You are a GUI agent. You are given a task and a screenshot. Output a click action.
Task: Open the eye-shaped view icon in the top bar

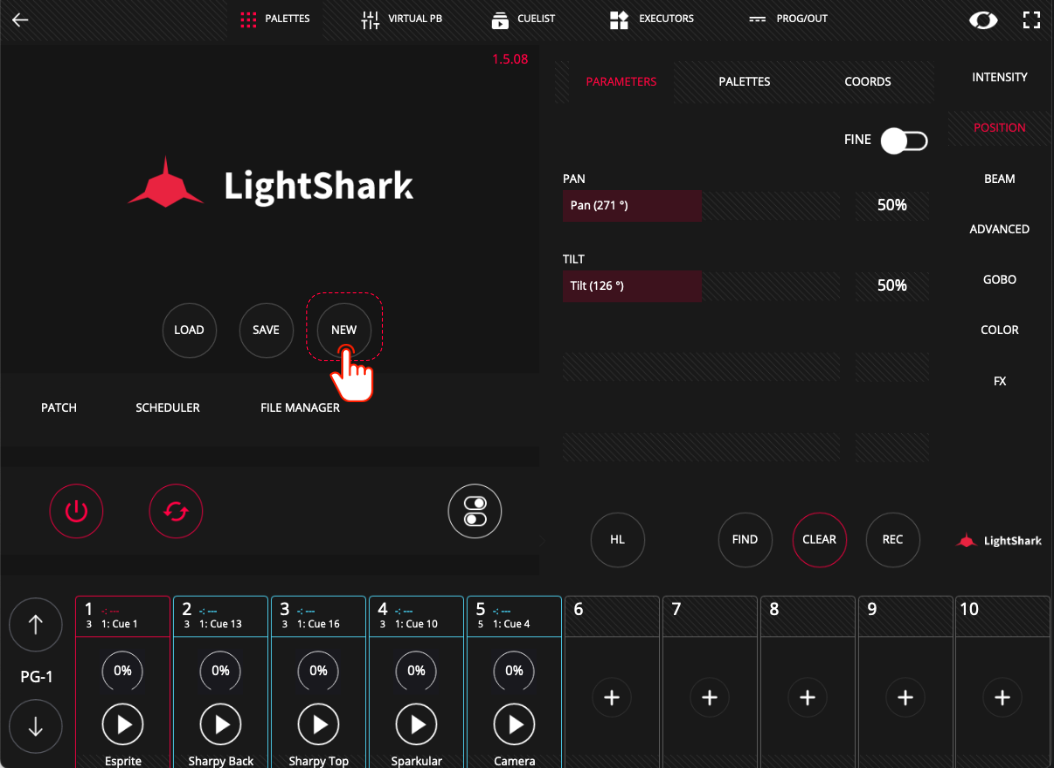point(983,20)
